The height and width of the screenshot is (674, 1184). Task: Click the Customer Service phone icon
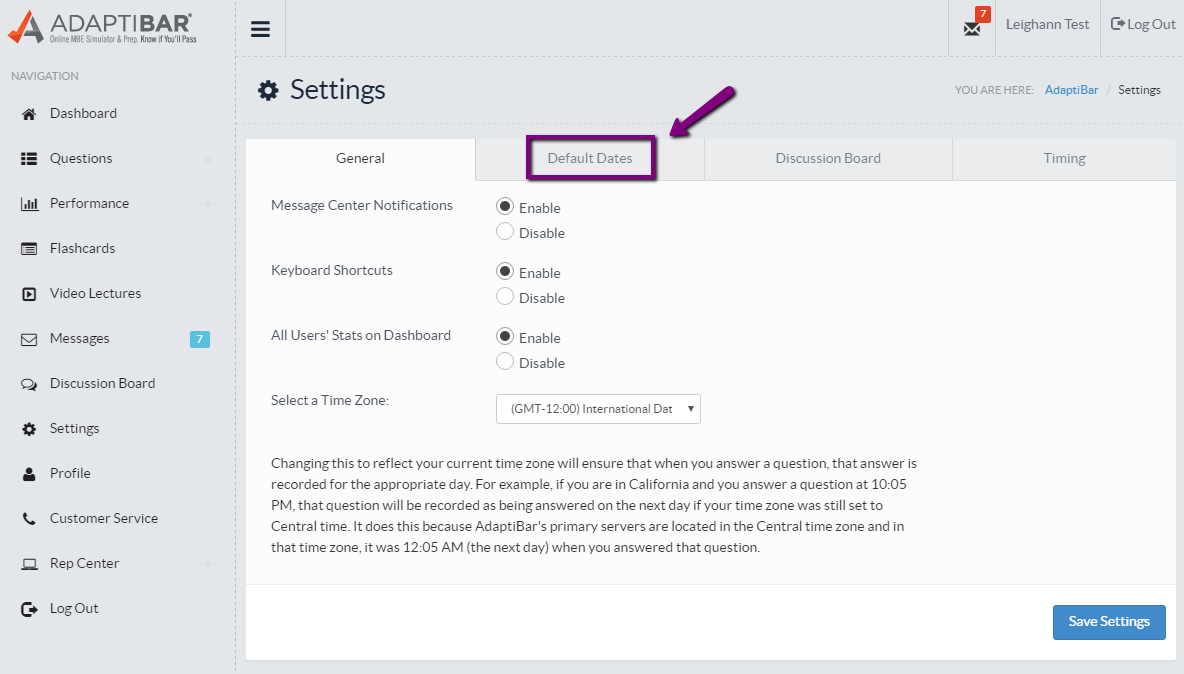click(29, 519)
